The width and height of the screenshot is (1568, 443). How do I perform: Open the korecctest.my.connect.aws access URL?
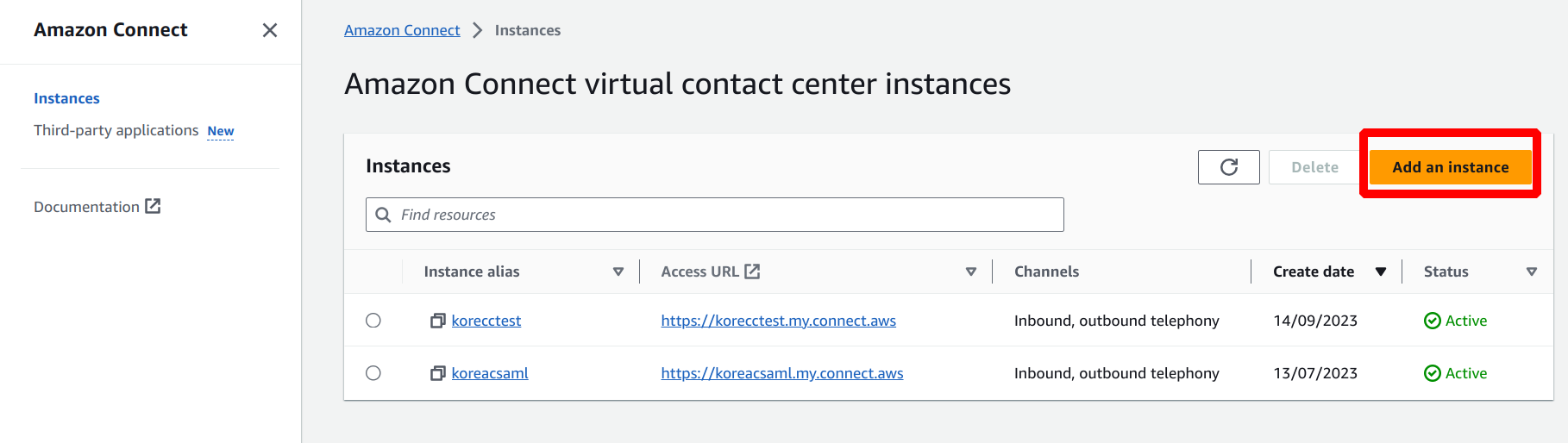click(x=778, y=321)
